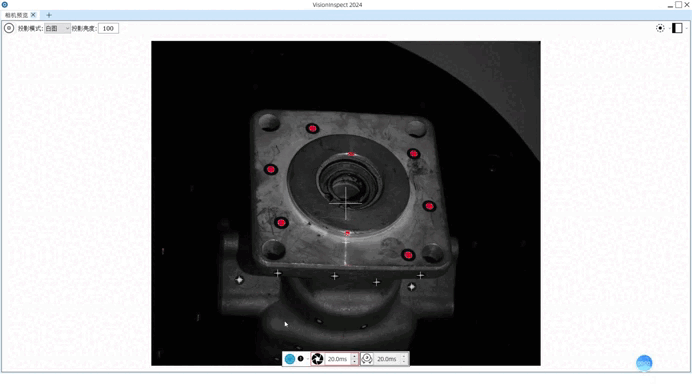
Task: Click the shutter aperture exposure icon
Action: coord(317,359)
